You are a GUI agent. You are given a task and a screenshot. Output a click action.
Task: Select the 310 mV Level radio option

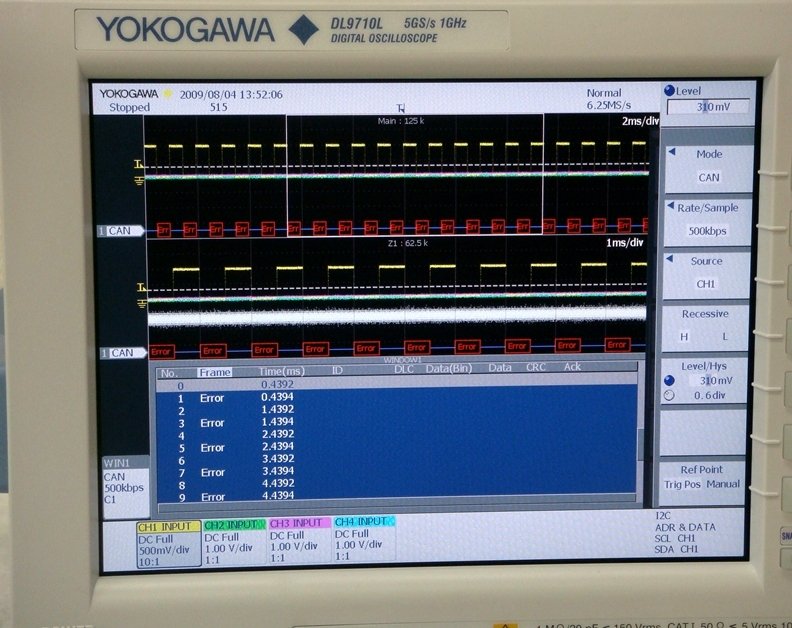670,380
